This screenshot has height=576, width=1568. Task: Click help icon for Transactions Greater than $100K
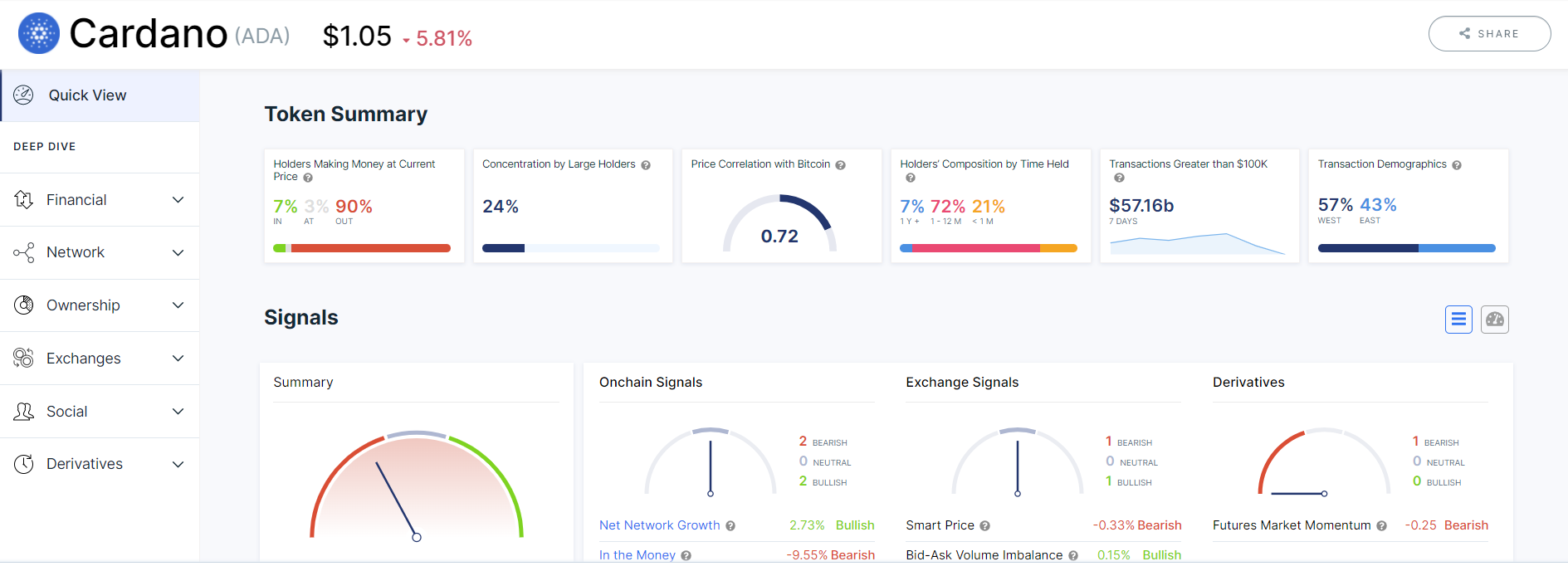(1119, 178)
